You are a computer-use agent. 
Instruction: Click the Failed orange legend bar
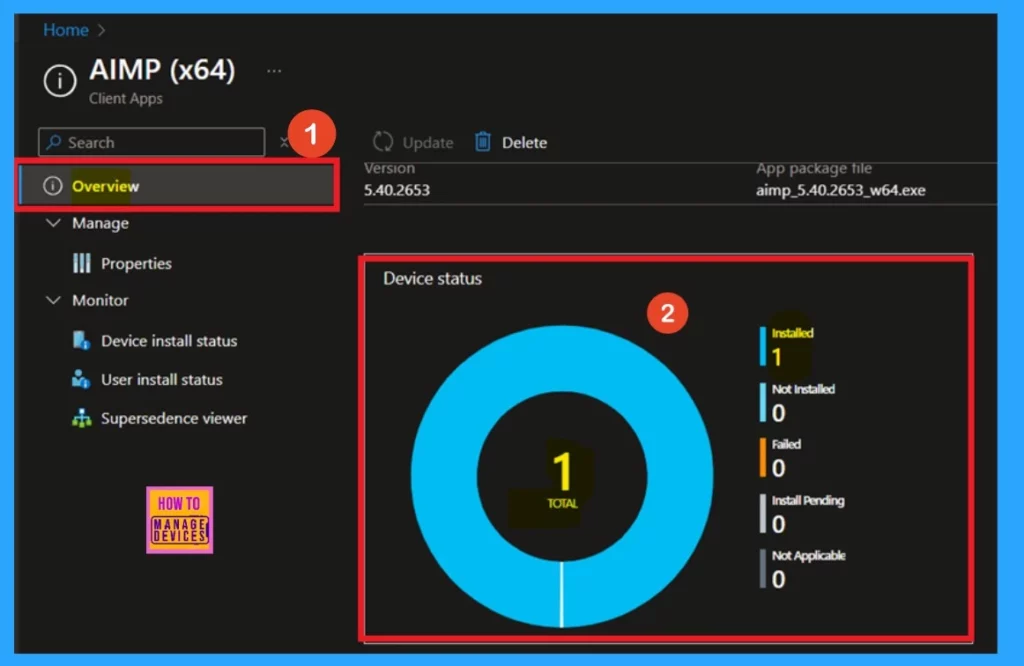[762, 458]
